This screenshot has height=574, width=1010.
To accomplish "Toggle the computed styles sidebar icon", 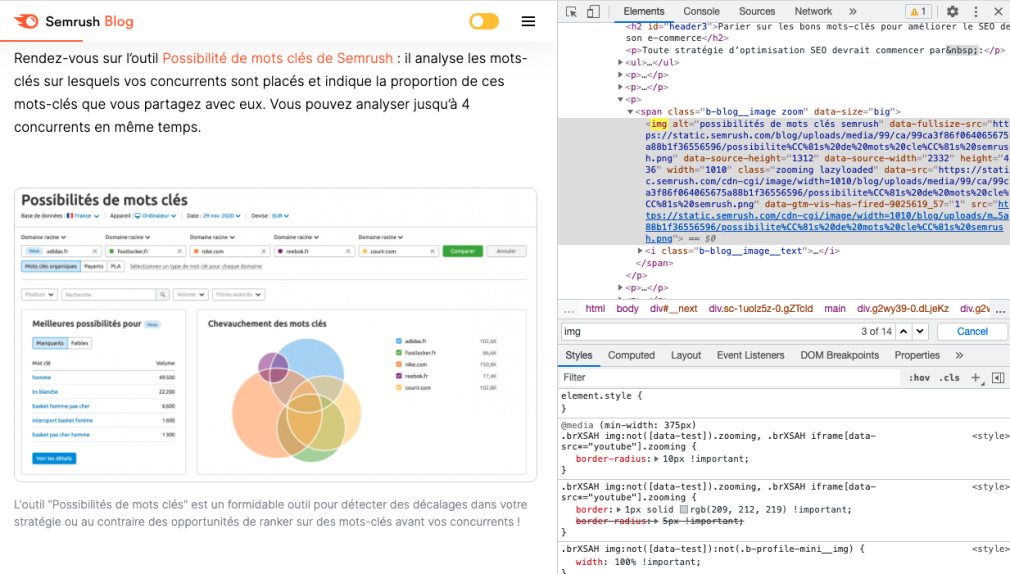I will point(998,378).
